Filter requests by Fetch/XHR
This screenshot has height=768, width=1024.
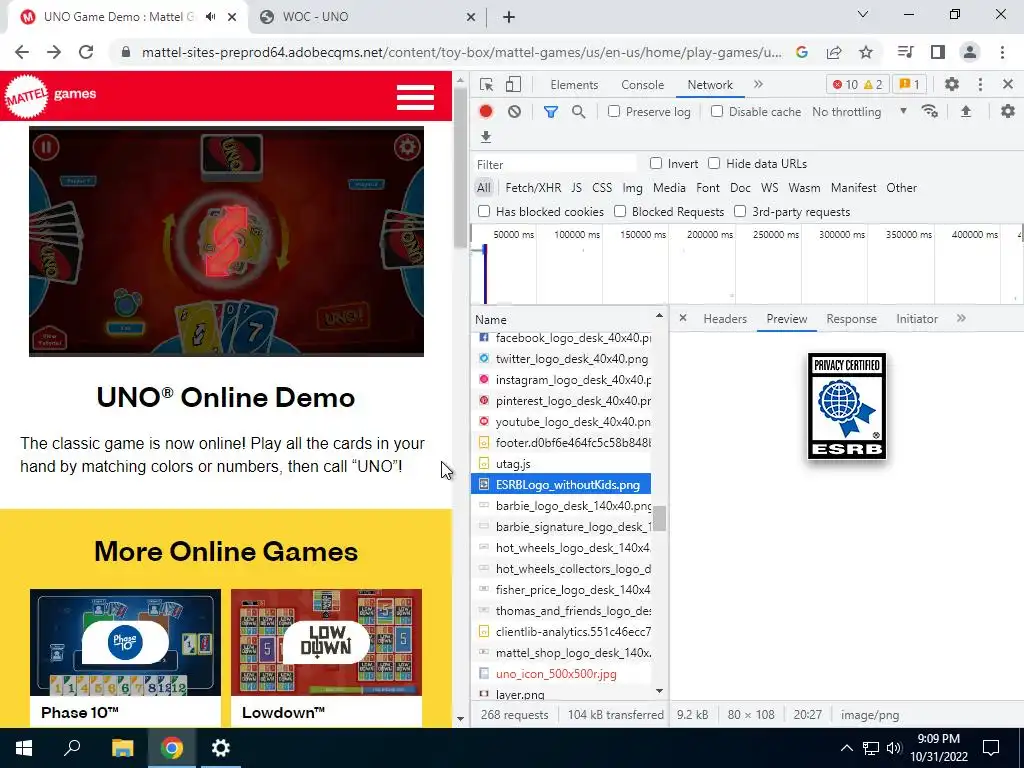(533, 187)
